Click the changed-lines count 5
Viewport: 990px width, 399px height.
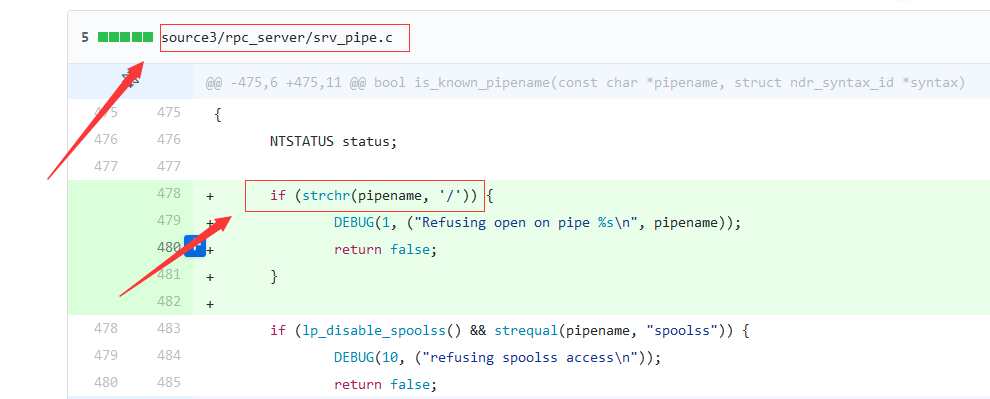85,37
